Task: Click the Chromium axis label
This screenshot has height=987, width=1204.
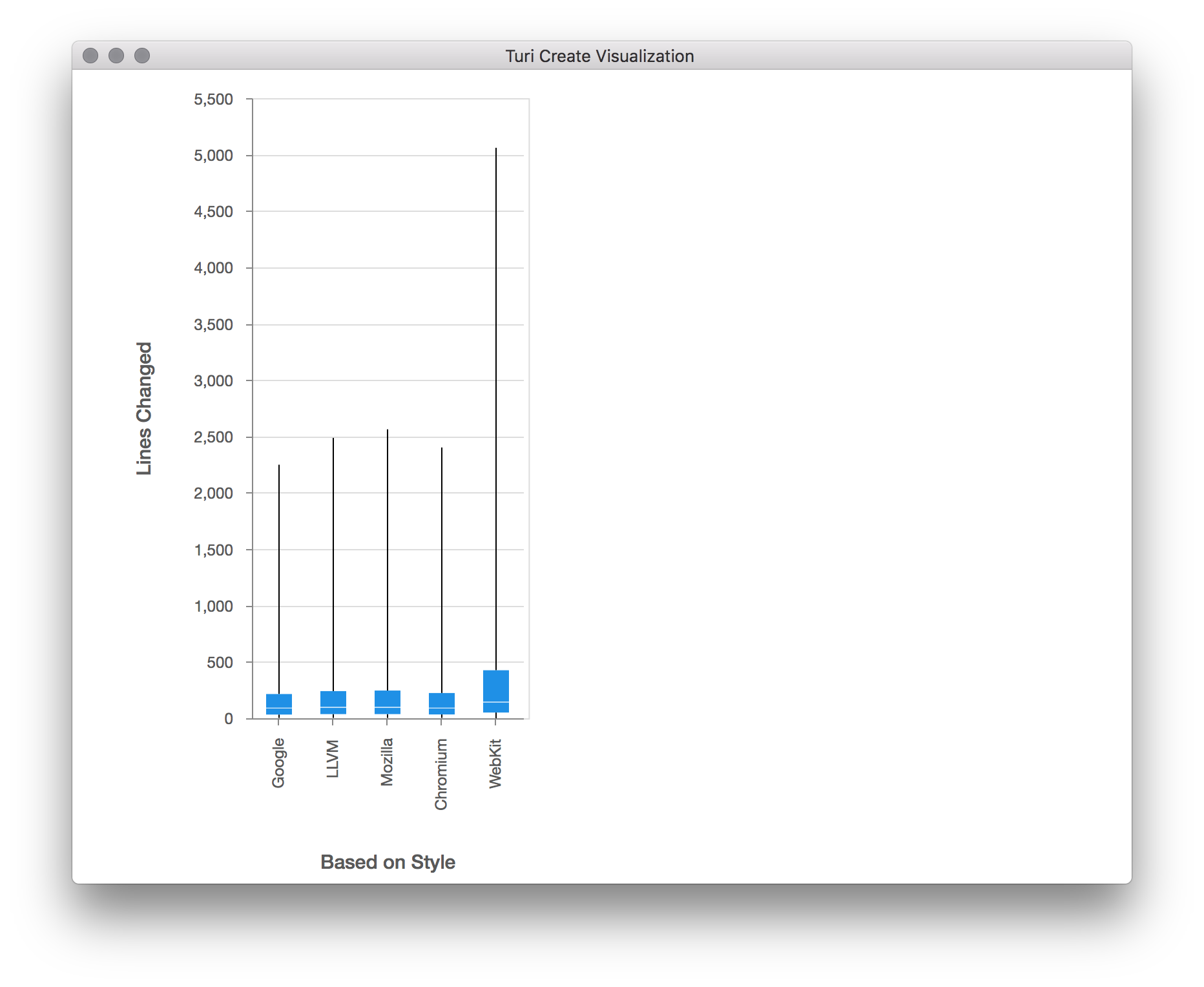Action: pos(441,774)
